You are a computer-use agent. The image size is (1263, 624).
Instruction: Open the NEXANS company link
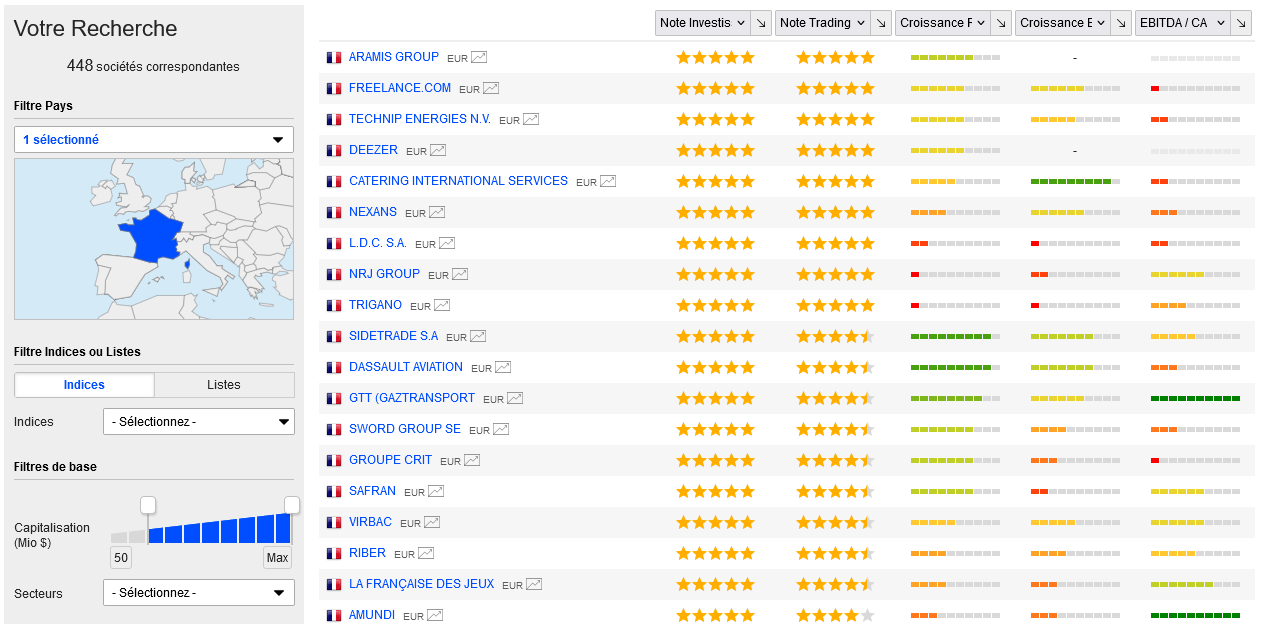tap(373, 212)
